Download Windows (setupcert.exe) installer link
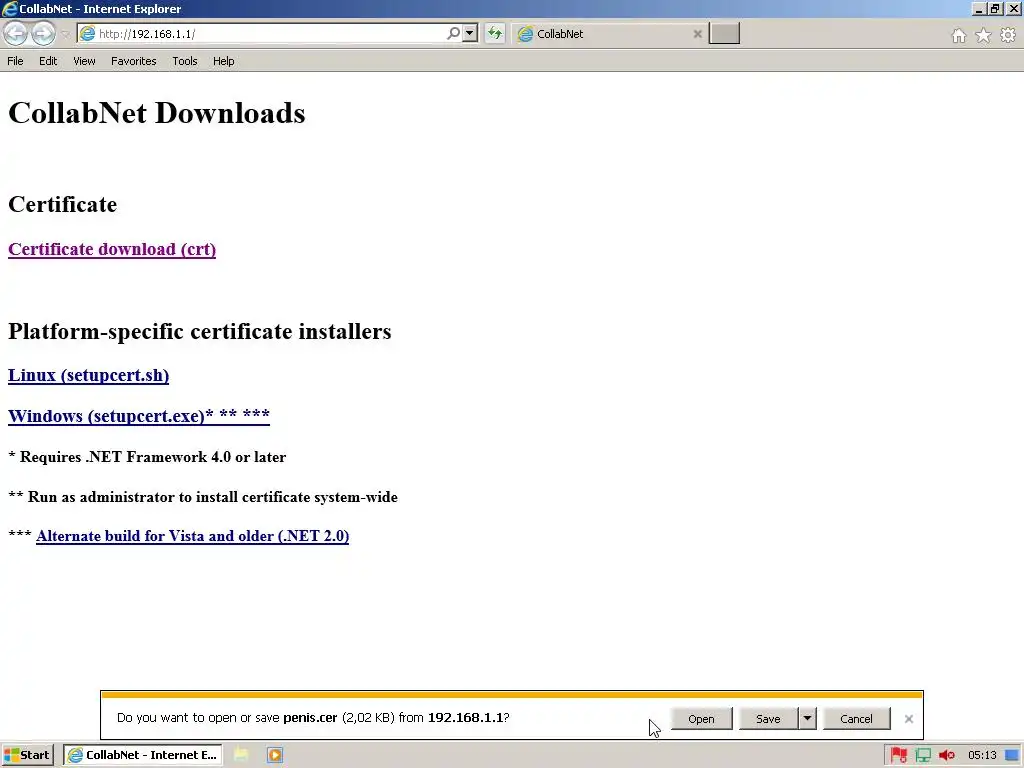The width and height of the screenshot is (1024, 768). (138, 416)
